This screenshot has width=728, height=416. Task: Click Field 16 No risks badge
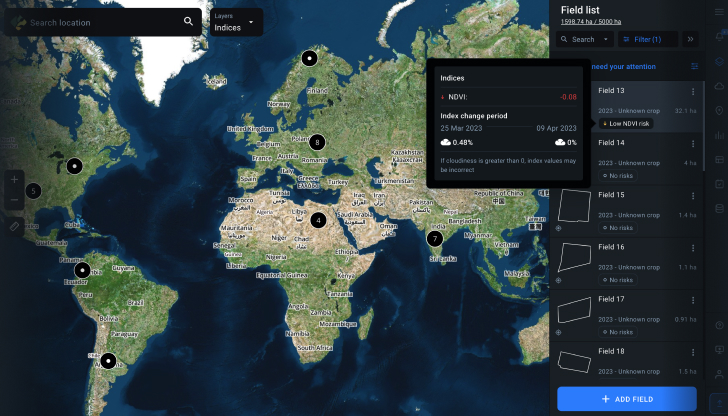(618, 280)
